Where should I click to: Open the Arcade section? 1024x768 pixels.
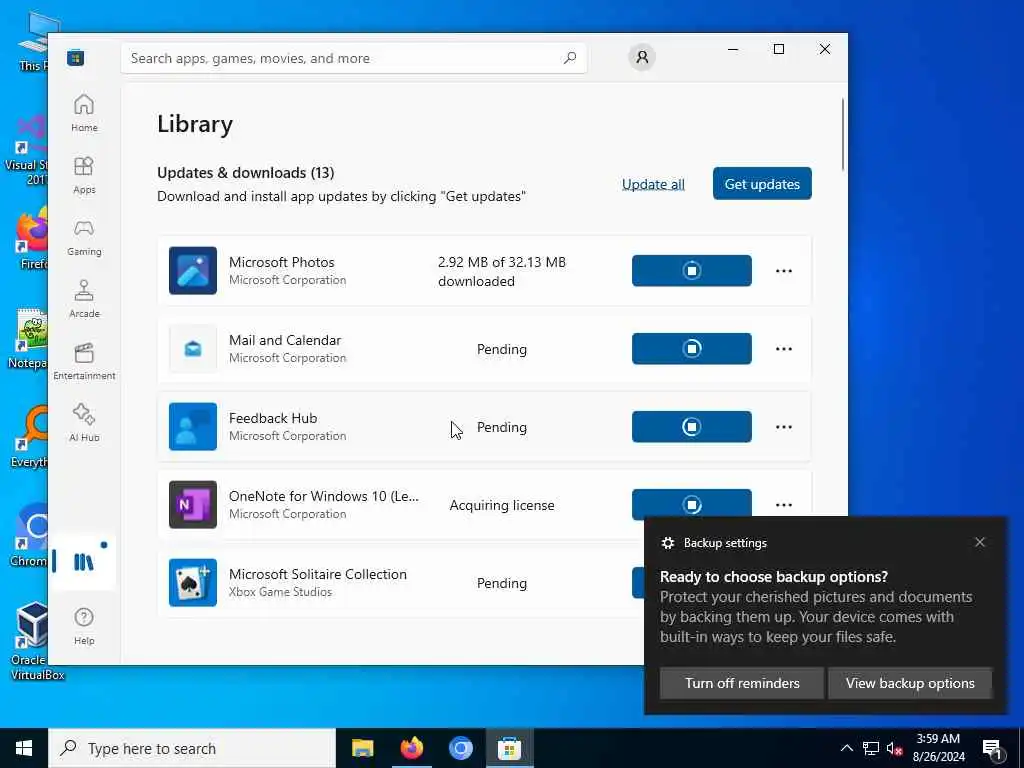coord(84,299)
